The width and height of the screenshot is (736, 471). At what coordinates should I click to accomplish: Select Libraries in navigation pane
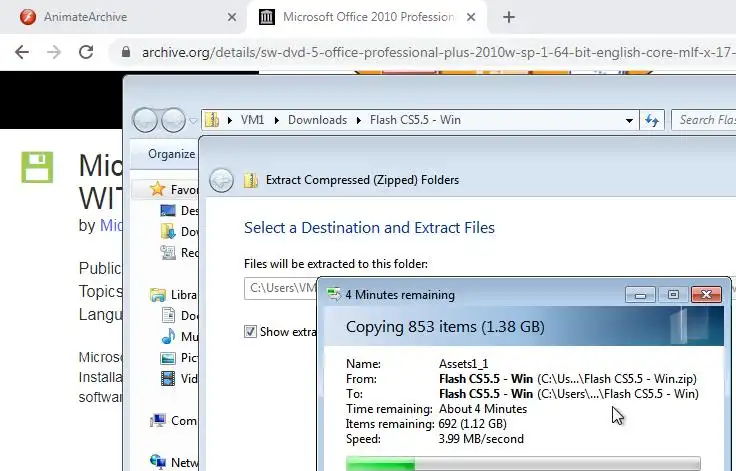174,295
